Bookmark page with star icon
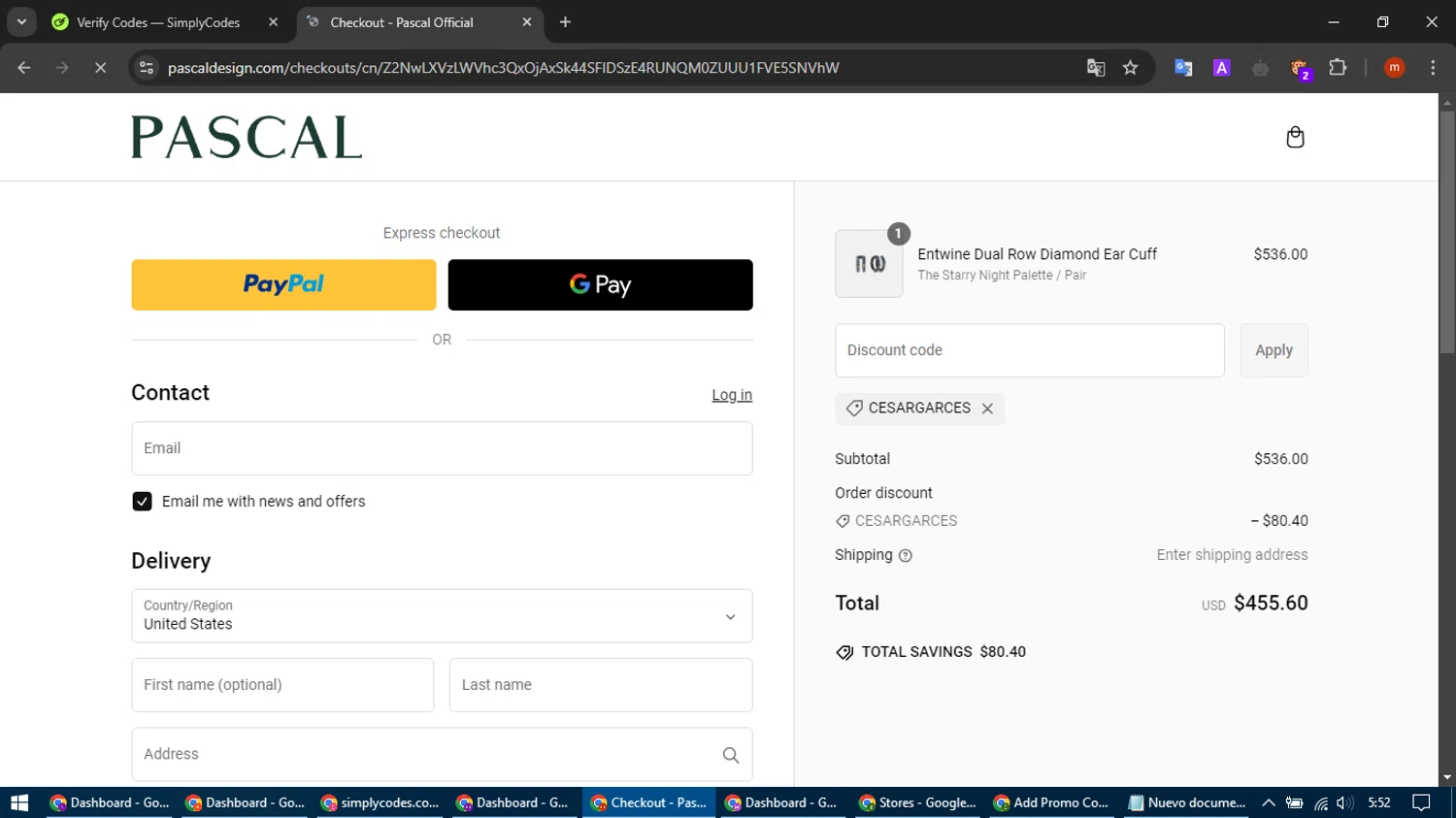1456x818 pixels. coord(1130,68)
